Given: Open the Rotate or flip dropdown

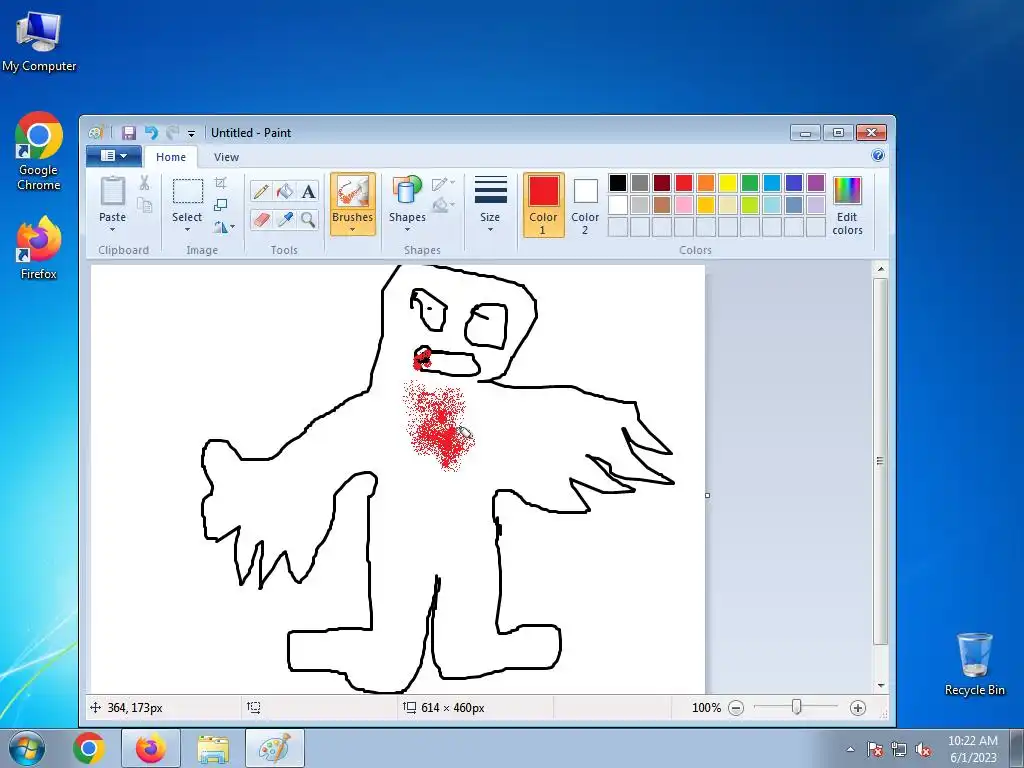Looking at the screenshot, I should coord(223,227).
